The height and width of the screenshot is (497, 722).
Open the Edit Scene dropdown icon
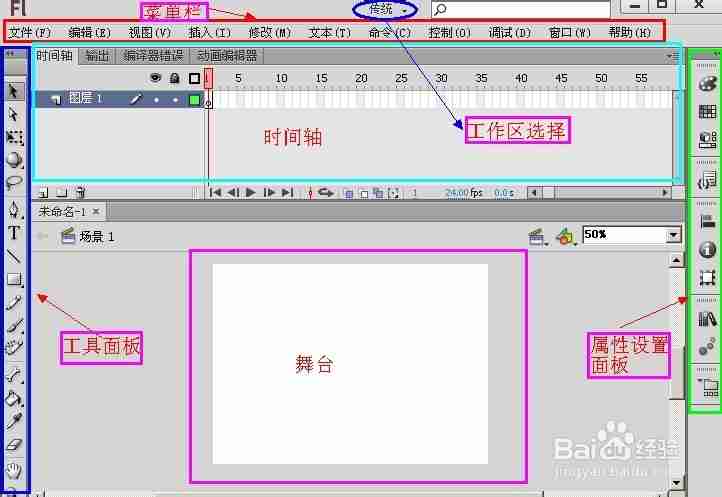click(x=537, y=237)
